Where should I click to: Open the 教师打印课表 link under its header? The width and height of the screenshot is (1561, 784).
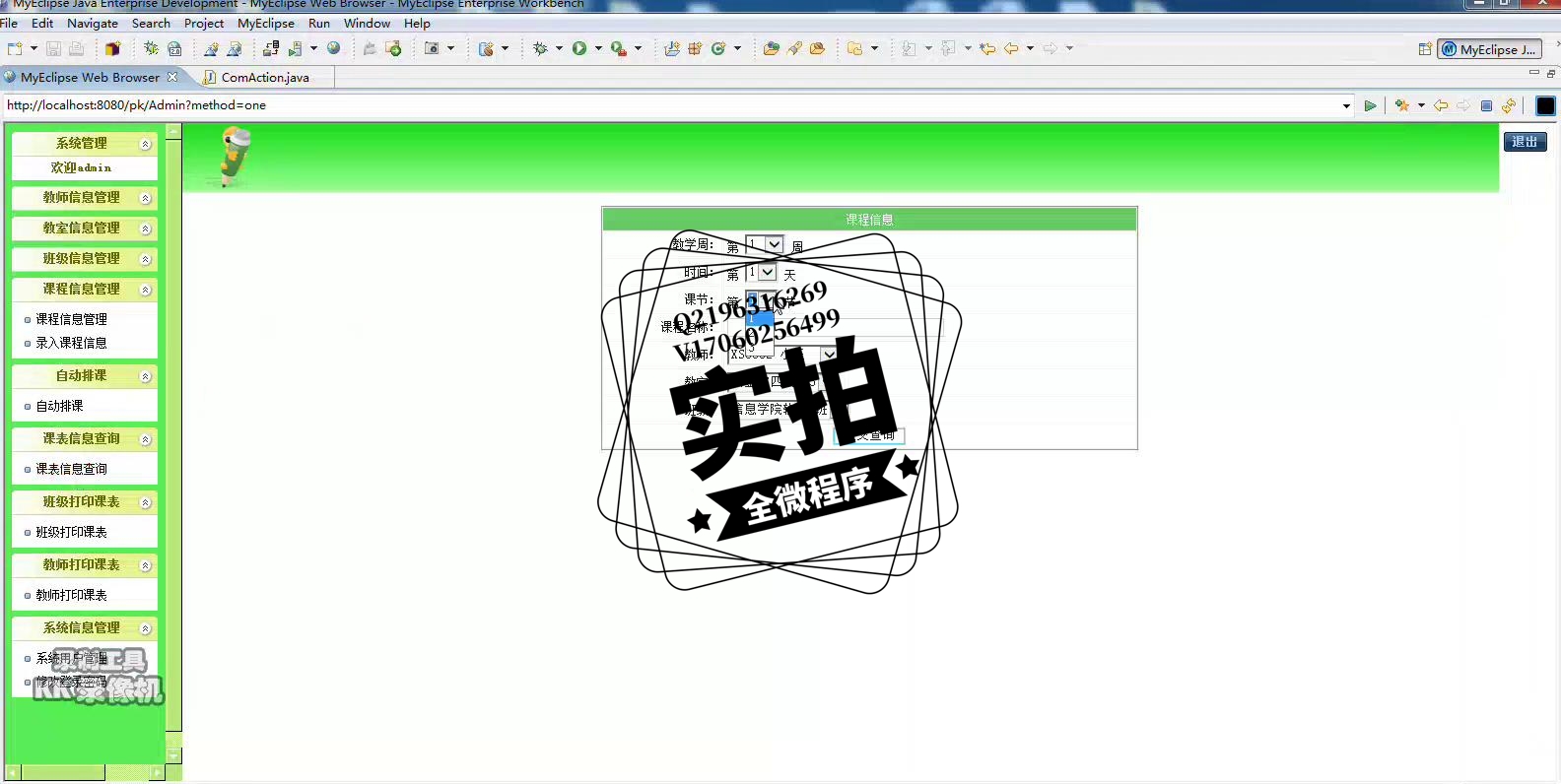point(71,595)
